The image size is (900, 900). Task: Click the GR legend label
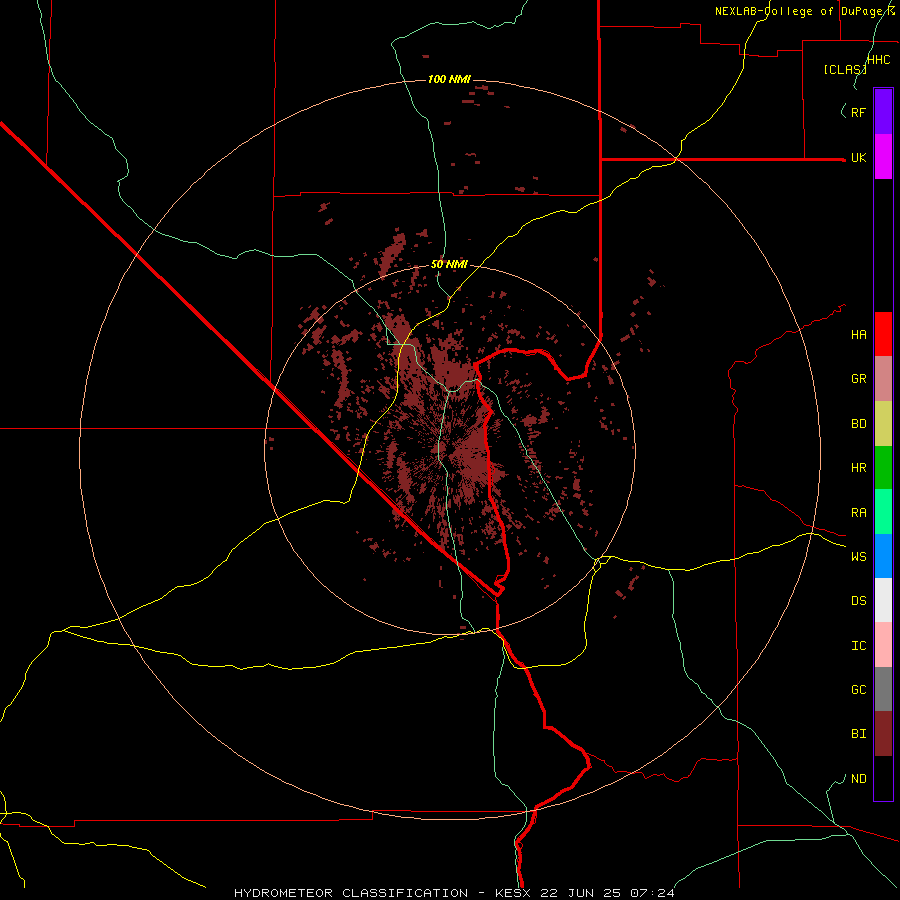pyautogui.click(x=858, y=379)
